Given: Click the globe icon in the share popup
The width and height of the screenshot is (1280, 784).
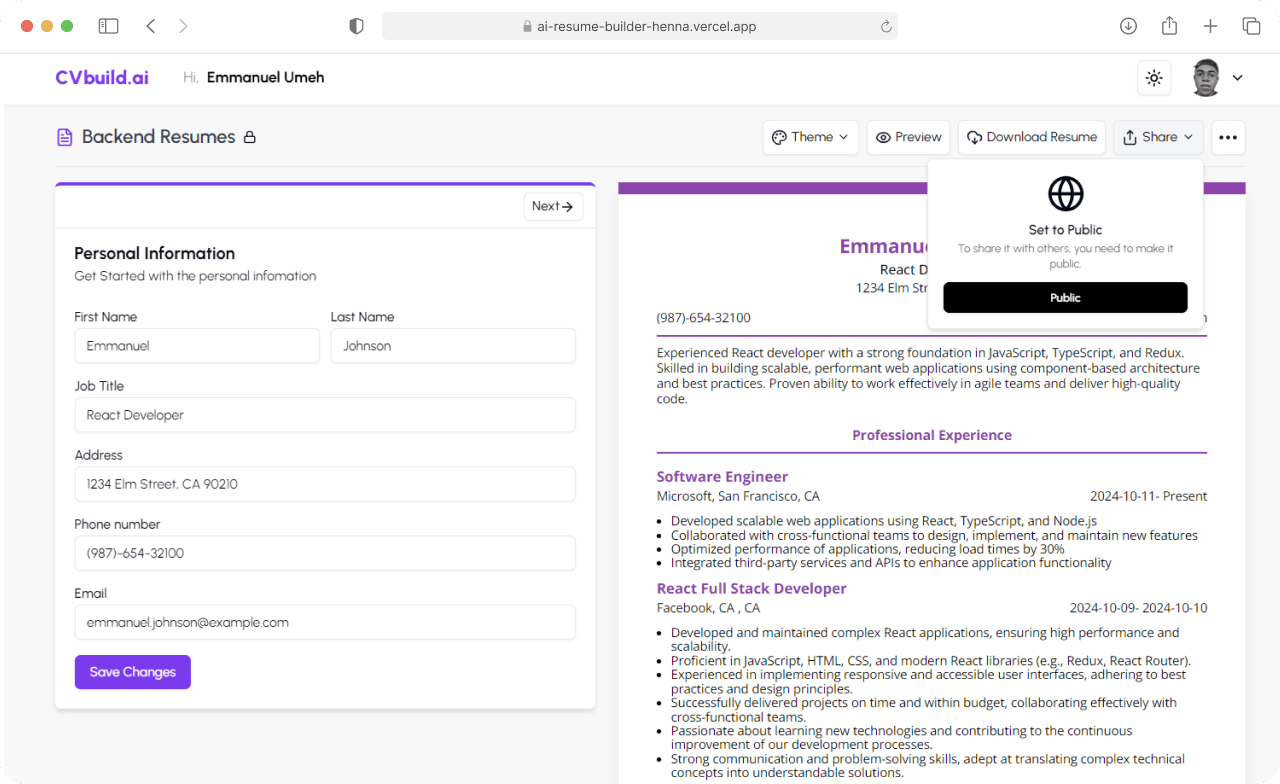Looking at the screenshot, I should (x=1065, y=194).
